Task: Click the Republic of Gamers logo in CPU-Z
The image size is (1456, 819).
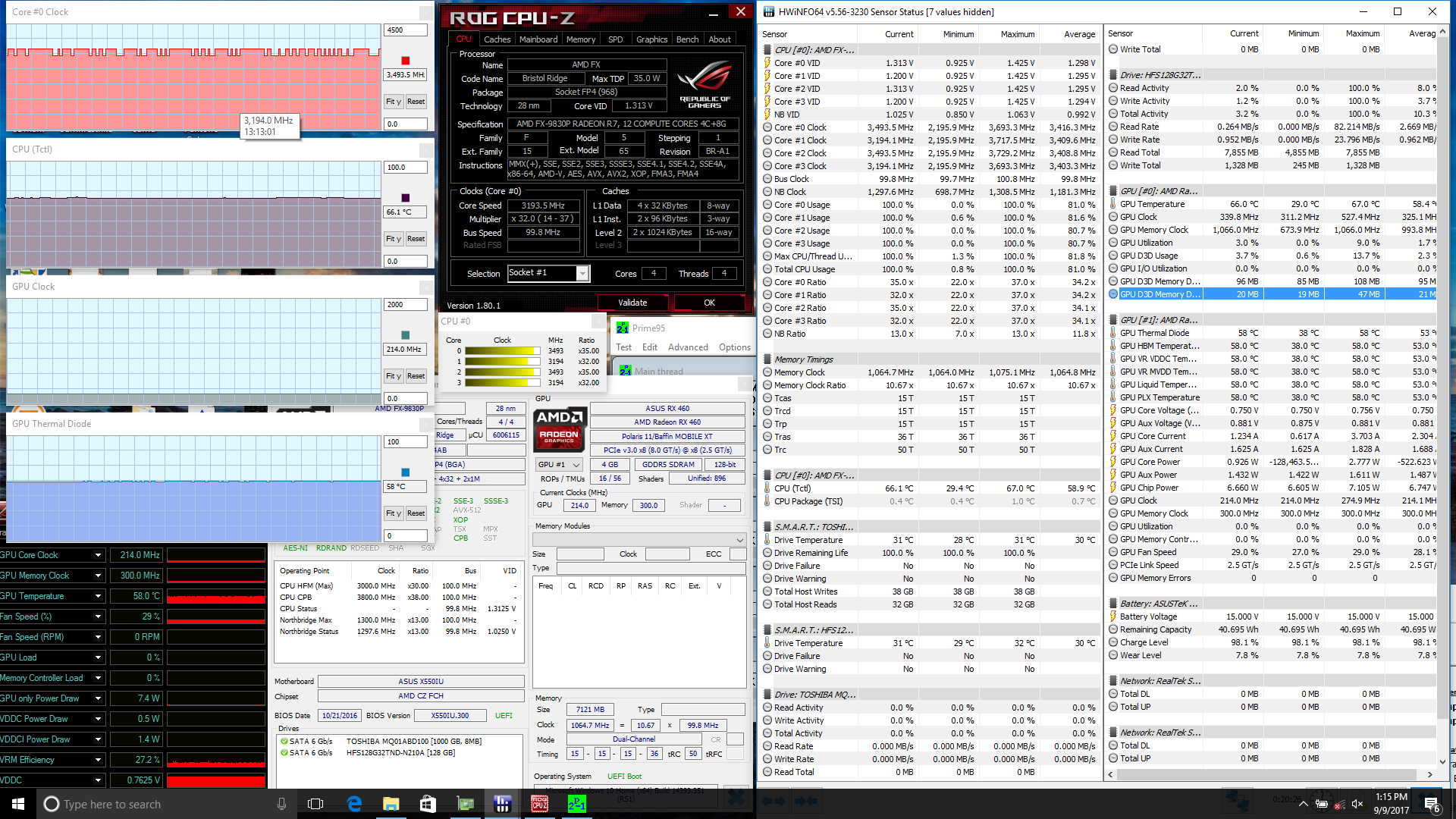Action: click(704, 85)
